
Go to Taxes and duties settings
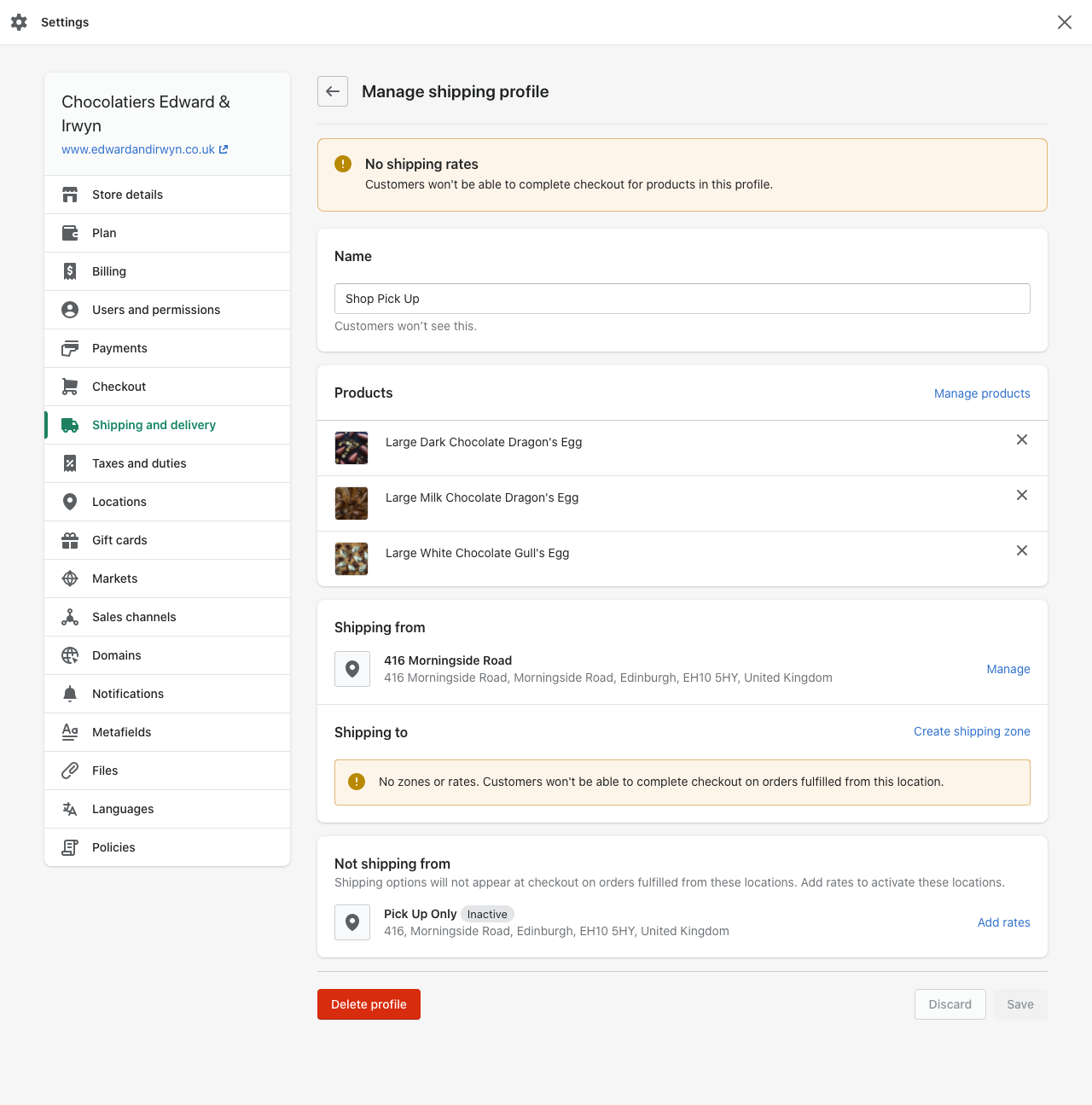tap(139, 463)
